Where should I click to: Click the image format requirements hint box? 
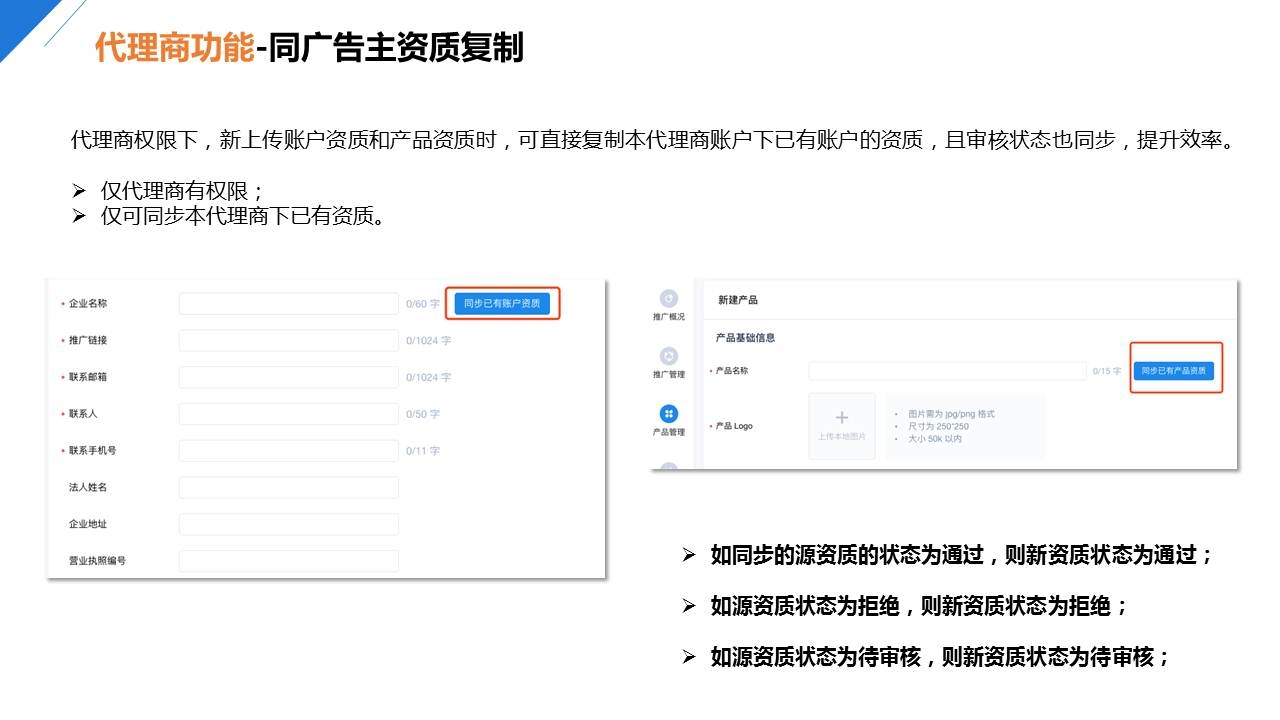[965, 426]
